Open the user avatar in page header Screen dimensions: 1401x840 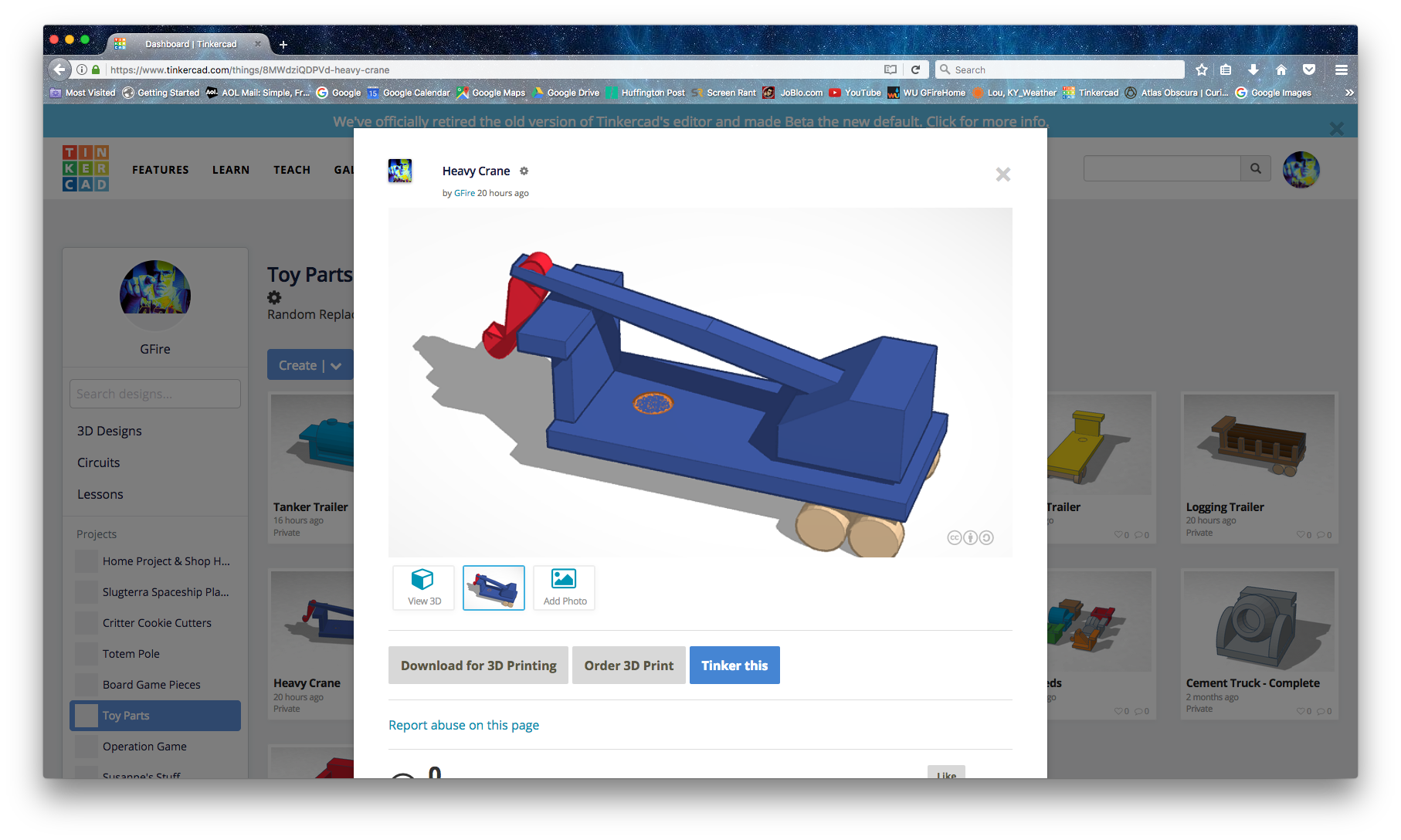tap(1301, 169)
